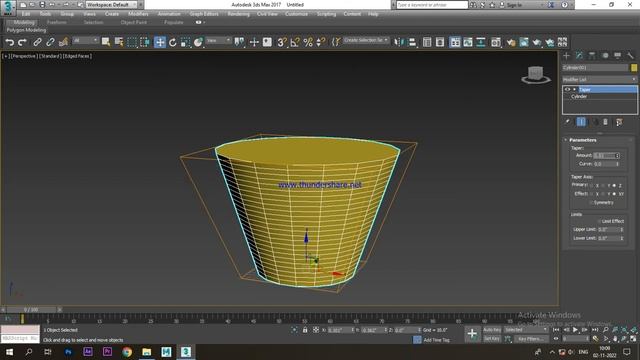The height and width of the screenshot is (360, 640).
Task: Open the Hierarchy command panel tab
Action: coord(592,56)
